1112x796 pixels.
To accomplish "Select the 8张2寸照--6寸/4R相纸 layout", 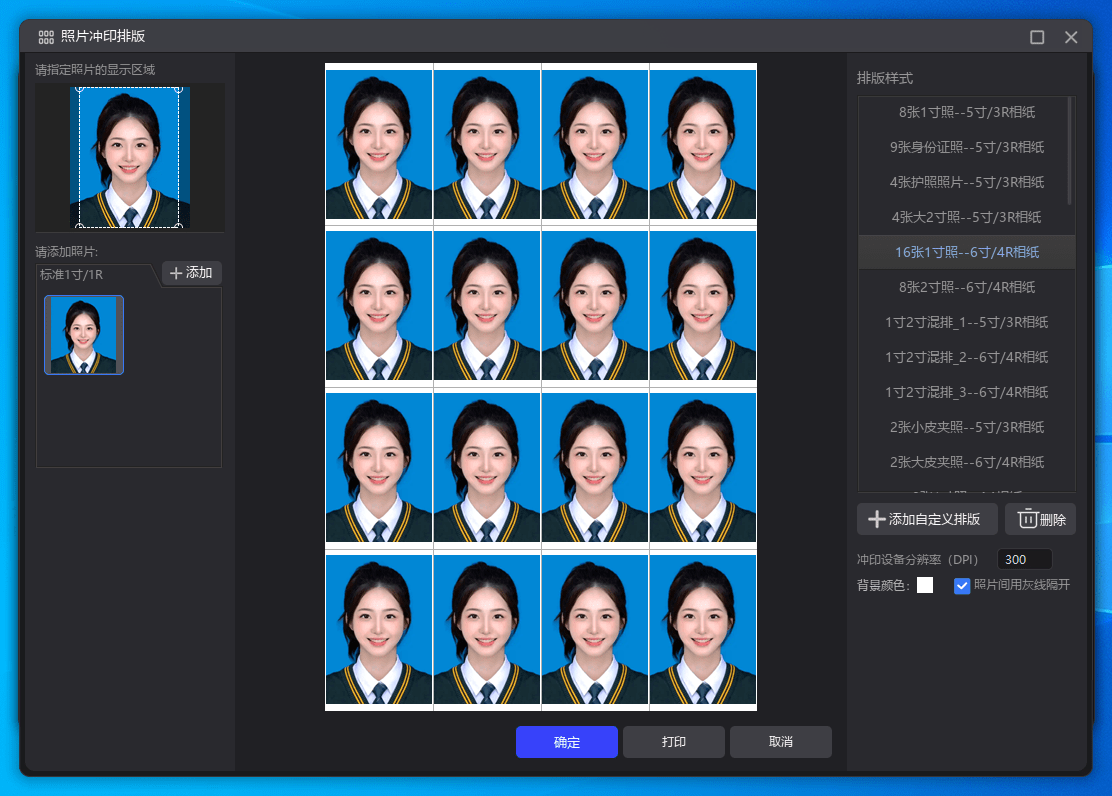I will 966,287.
